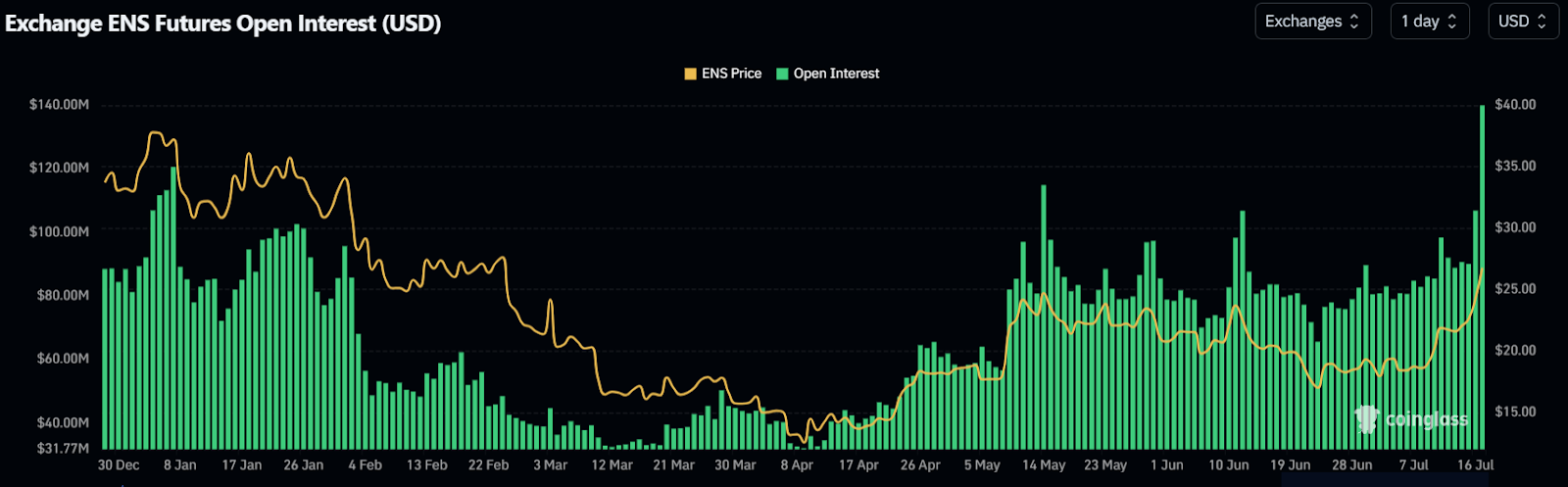
Task: Click the 30 Mar date label
Action: [x=736, y=465]
